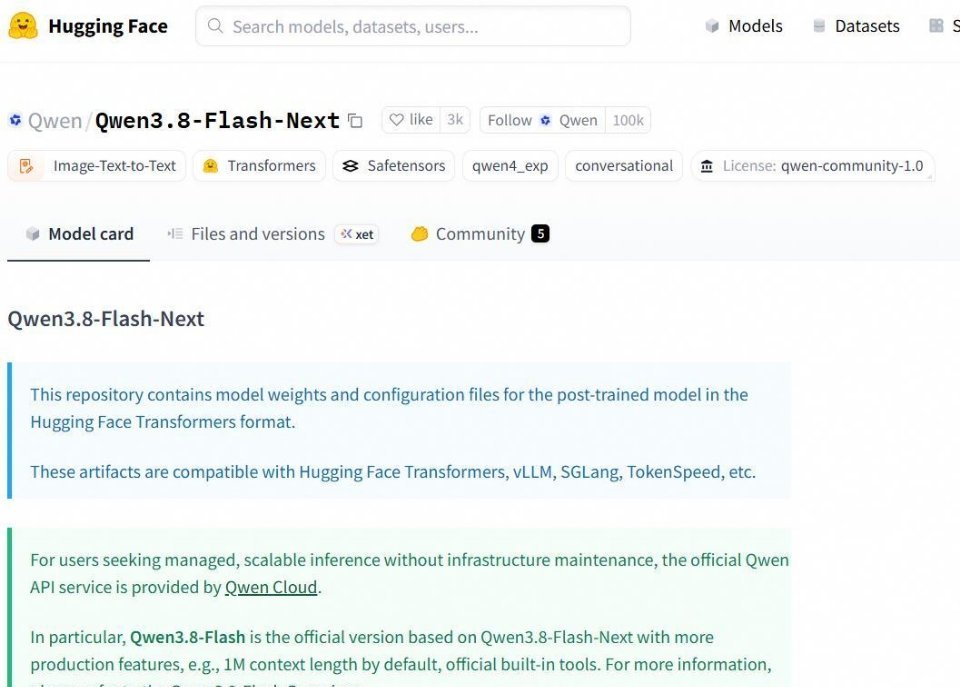Switch to the Model card tab
This screenshot has width=960, height=687.
[x=78, y=234]
